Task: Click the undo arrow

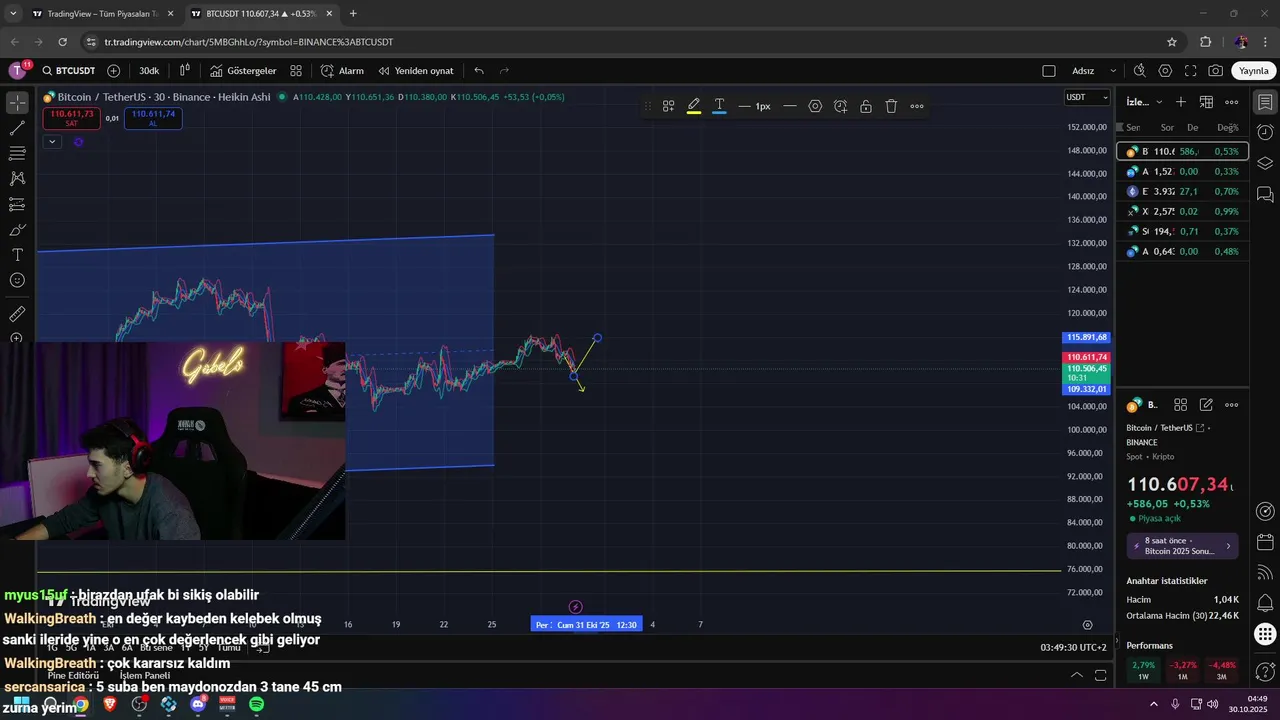Action: pos(479,71)
